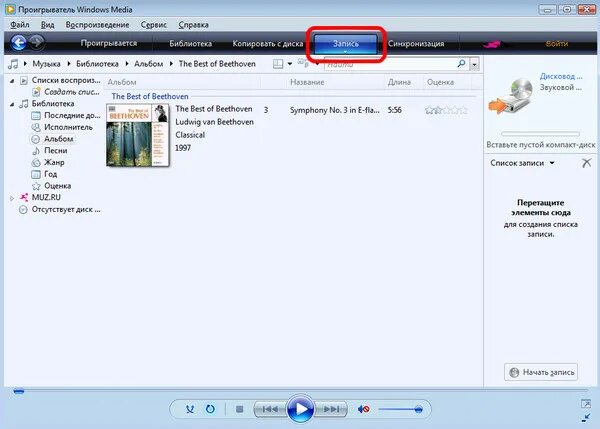Screen dimensions: 600x429
Task: Select the Beethoven album cover thumbnail
Action: [x=137, y=135]
